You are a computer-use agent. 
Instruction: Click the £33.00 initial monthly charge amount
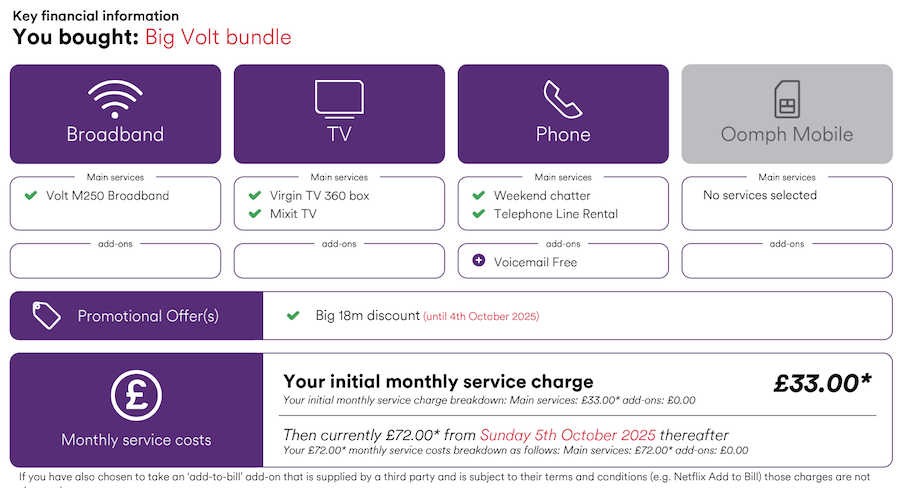click(823, 383)
